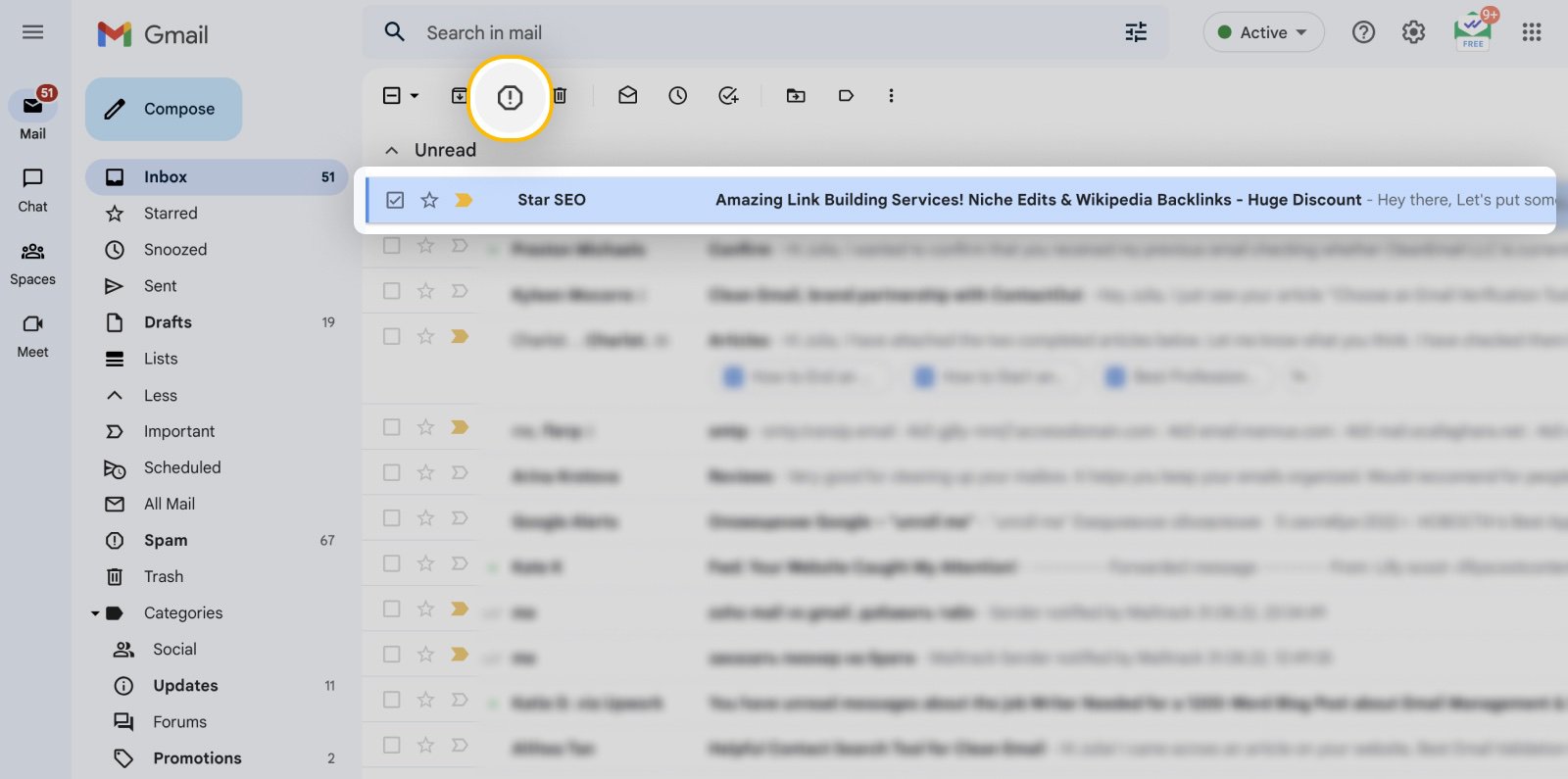Image resolution: width=1568 pixels, height=779 pixels.
Task: Uncheck the Star SEO email checkbox
Action: (395, 200)
